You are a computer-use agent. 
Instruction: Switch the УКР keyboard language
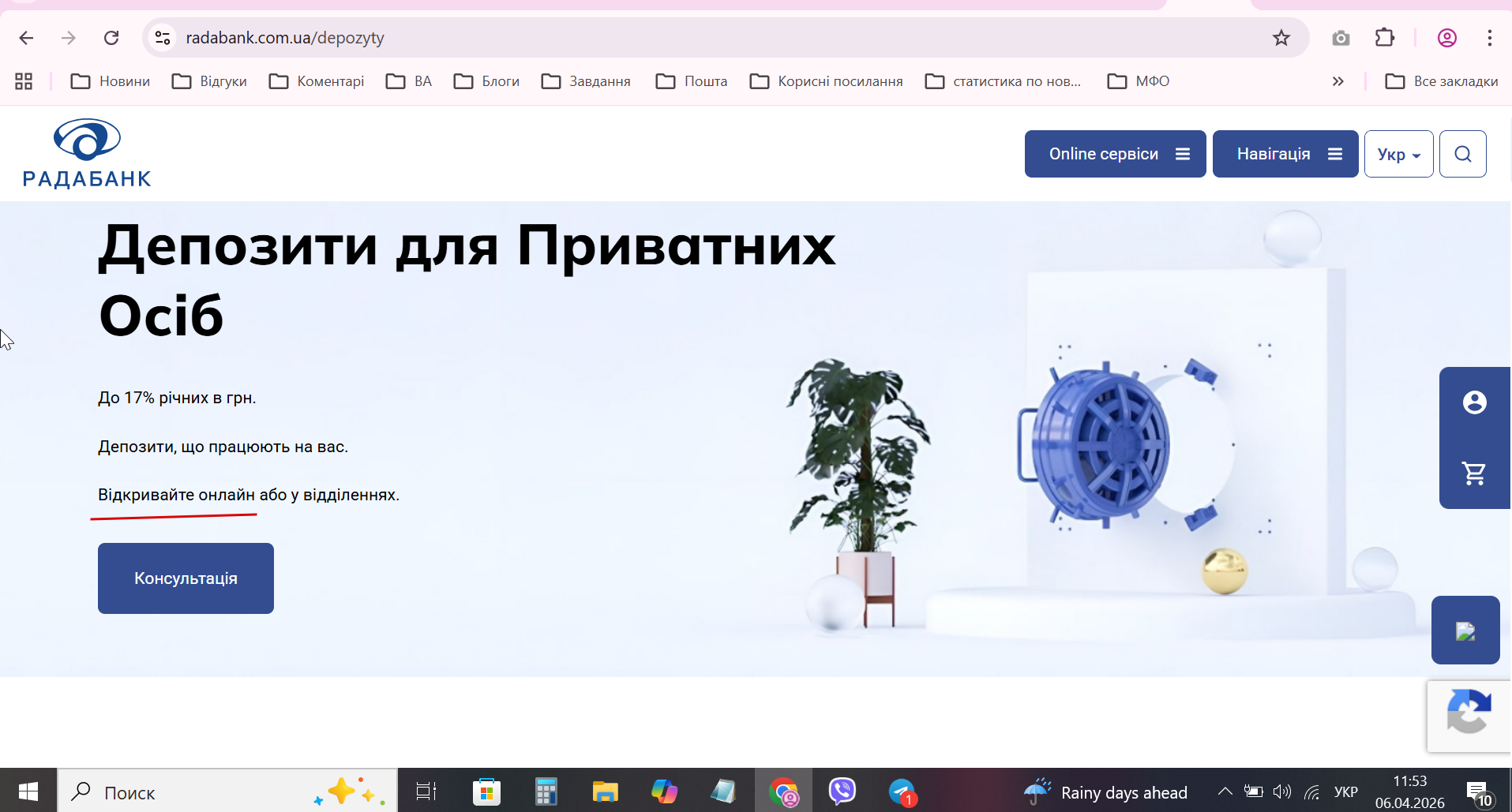[x=1345, y=791]
